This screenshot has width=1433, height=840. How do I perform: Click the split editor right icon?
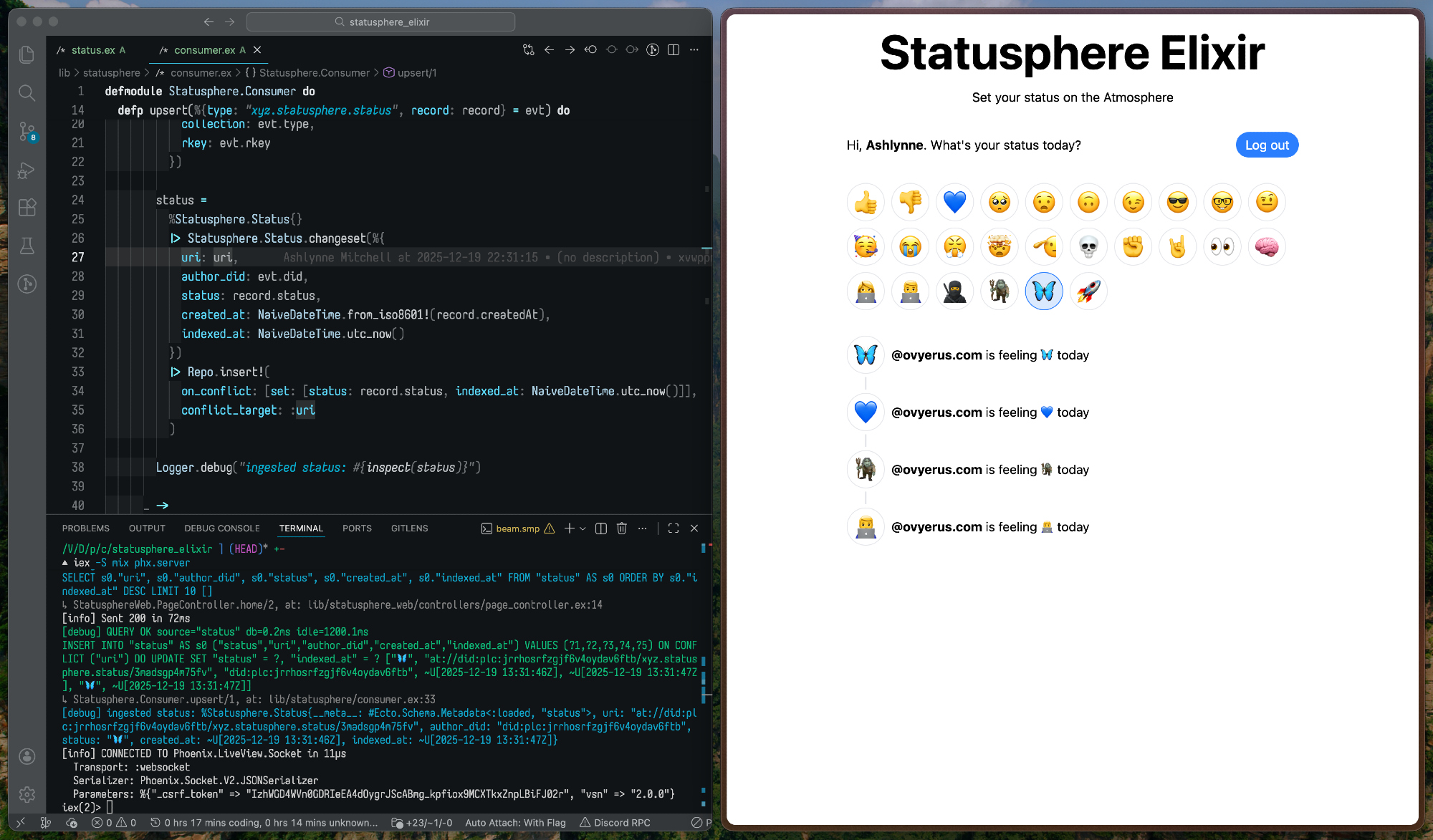coord(674,50)
